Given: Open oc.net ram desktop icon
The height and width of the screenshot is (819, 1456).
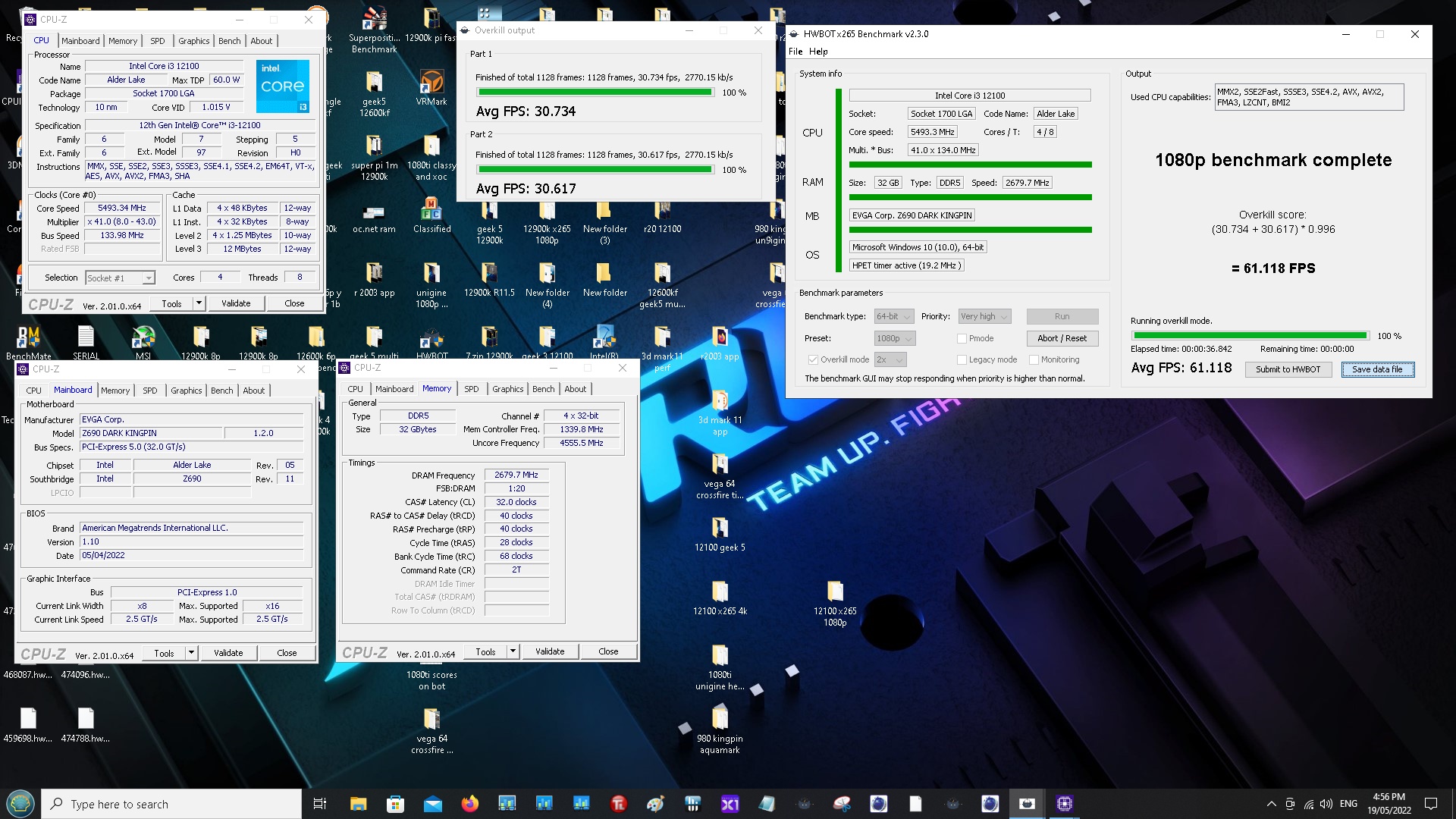Looking at the screenshot, I should (374, 218).
